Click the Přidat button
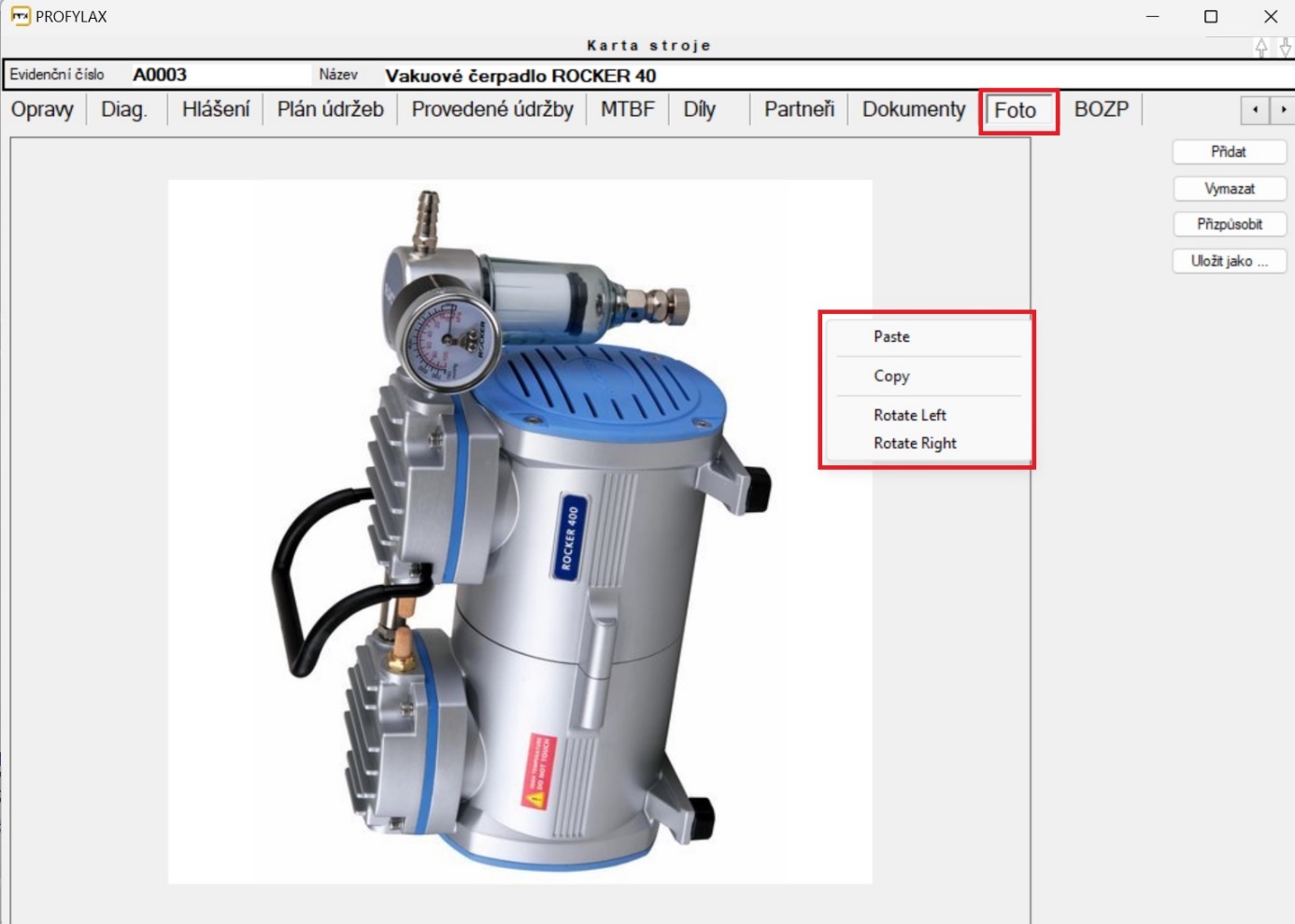 pyautogui.click(x=1230, y=151)
